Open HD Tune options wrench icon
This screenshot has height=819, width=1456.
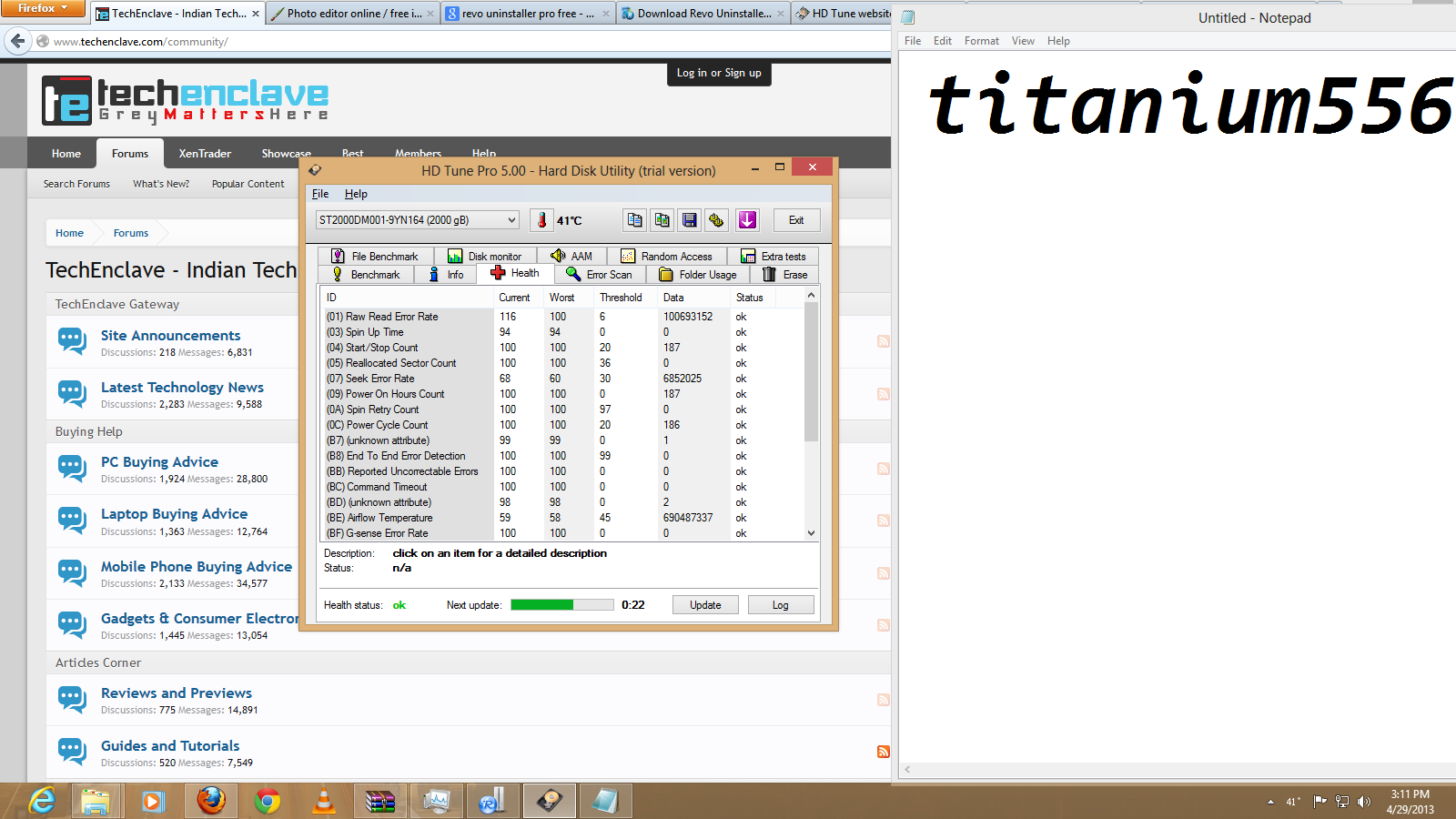point(717,220)
